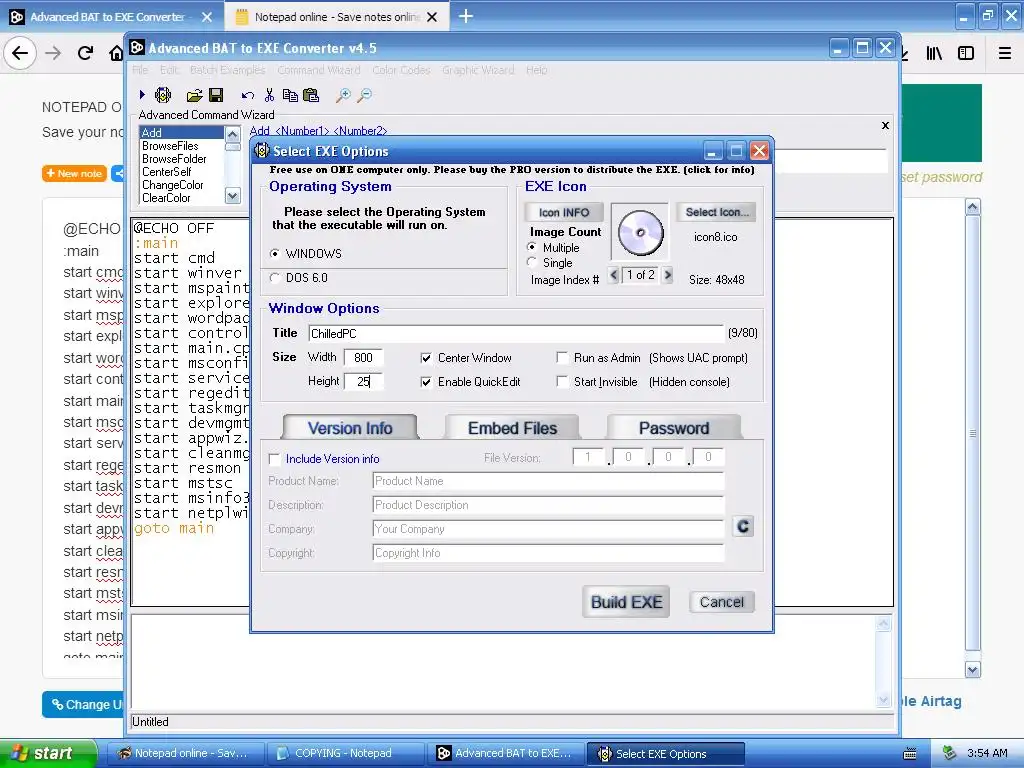Click the Build EXE toolbar icon
The height and width of the screenshot is (768, 1024).
click(x=163, y=95)
